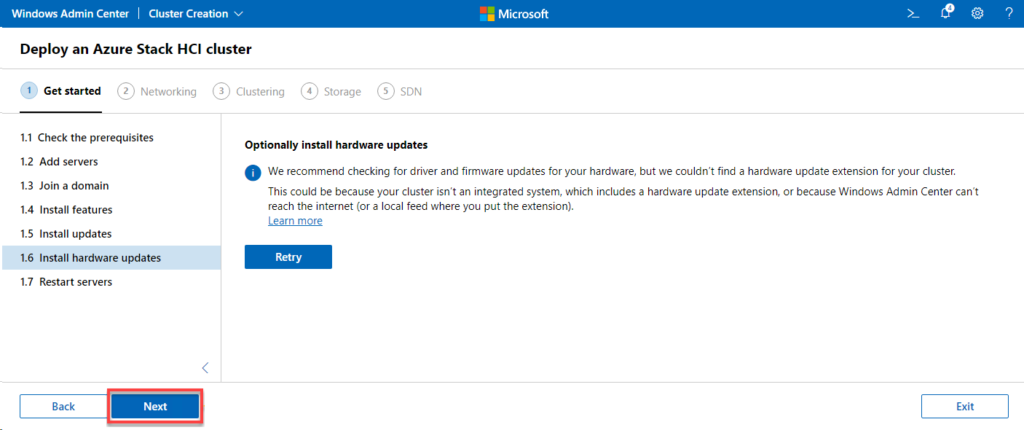The image size is (1024, 430).
Task: Switch to the Get started step
Action: coord(61,91)
